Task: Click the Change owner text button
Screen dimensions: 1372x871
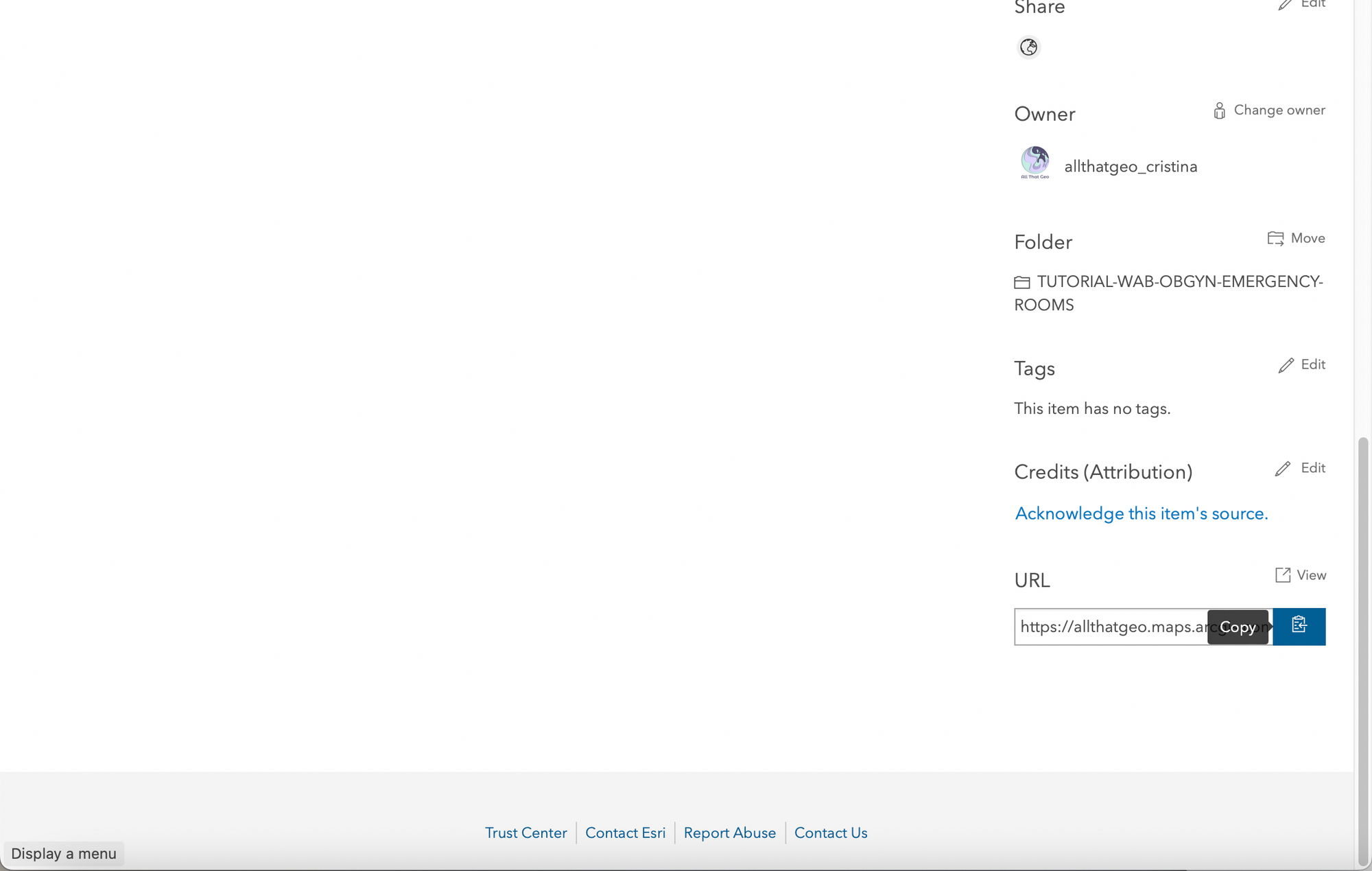Action: (x=1279, y=111)
